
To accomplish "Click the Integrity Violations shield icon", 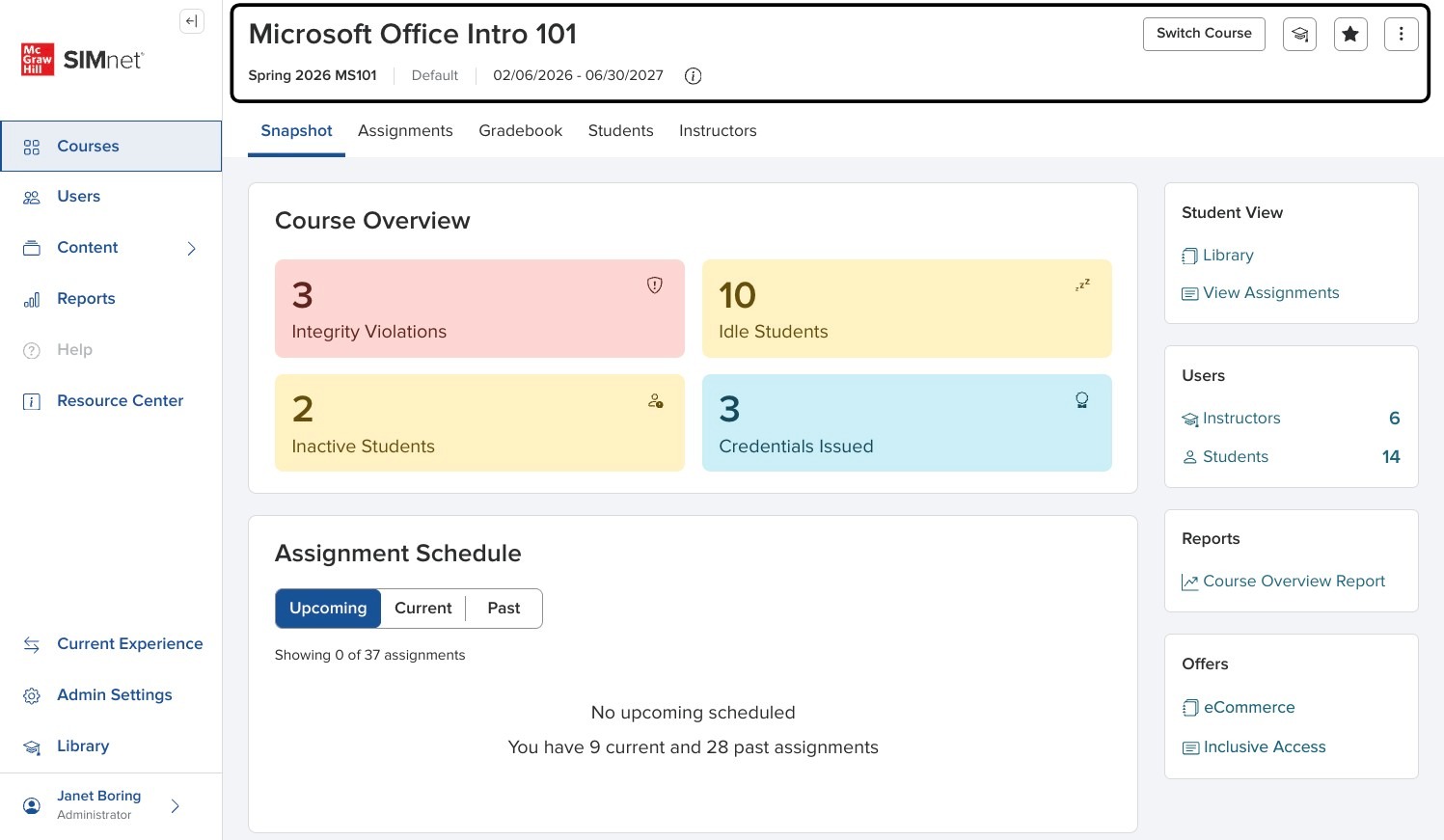I will [x=655, y=285].
